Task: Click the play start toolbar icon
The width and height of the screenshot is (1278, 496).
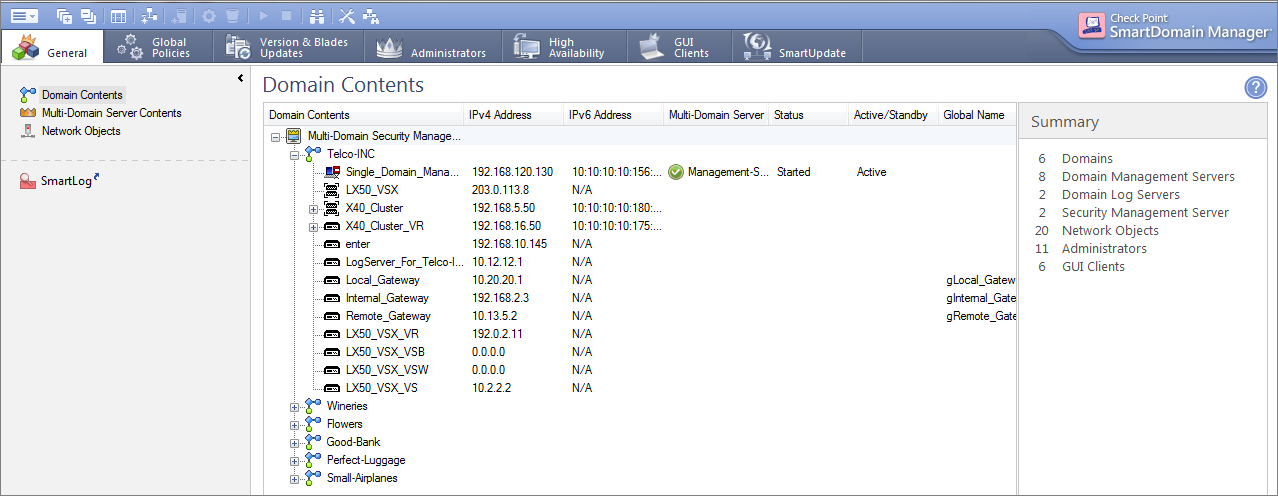Action: coord(264,16)
